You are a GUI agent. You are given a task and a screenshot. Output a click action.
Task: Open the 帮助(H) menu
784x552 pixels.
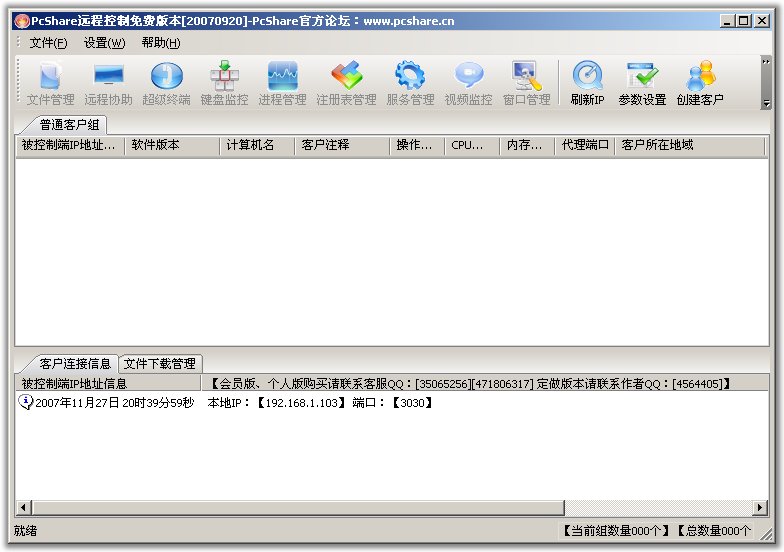(160, 43)
